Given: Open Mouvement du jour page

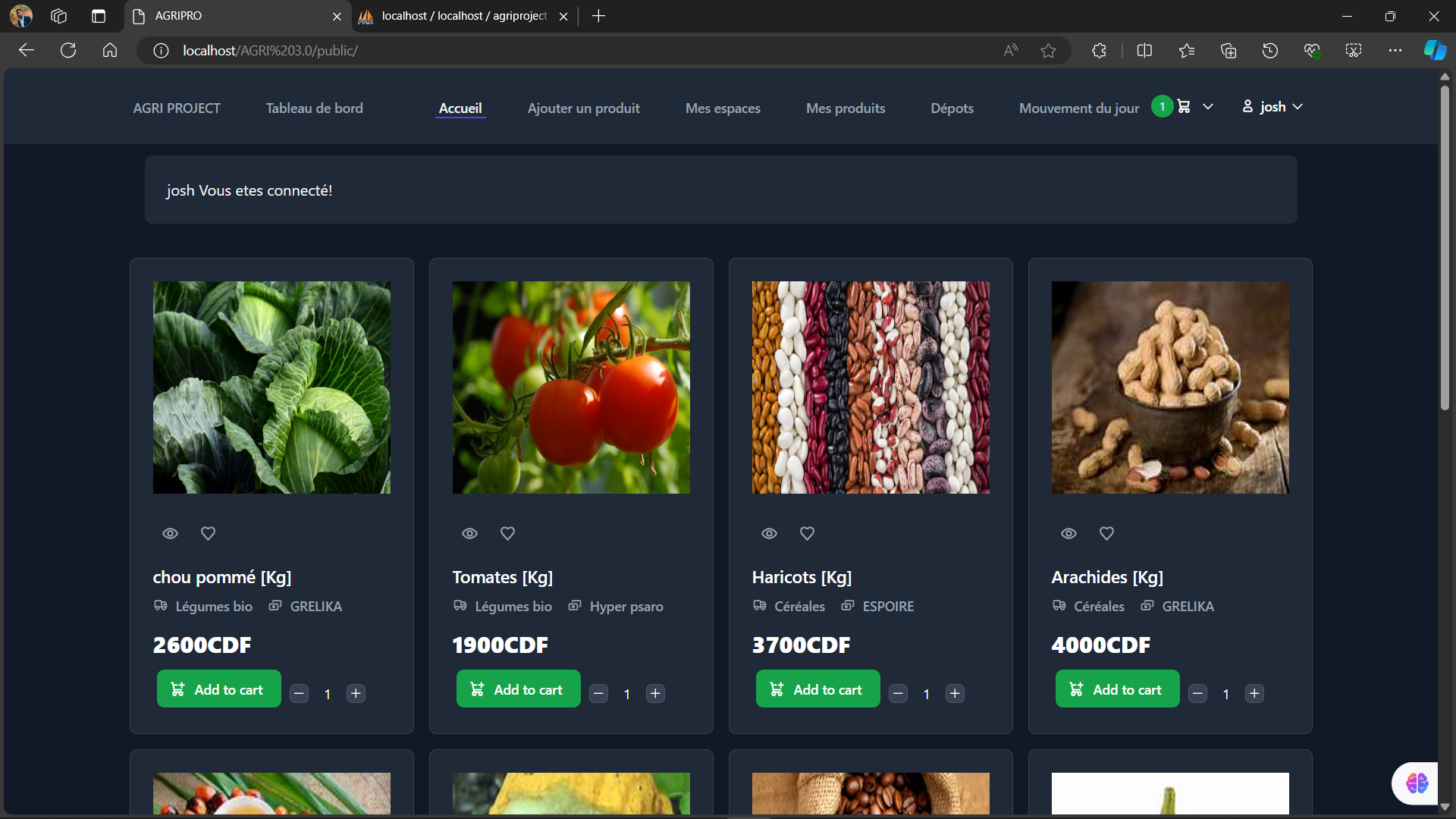Looking at the screenshot, I should (1078, 108).
